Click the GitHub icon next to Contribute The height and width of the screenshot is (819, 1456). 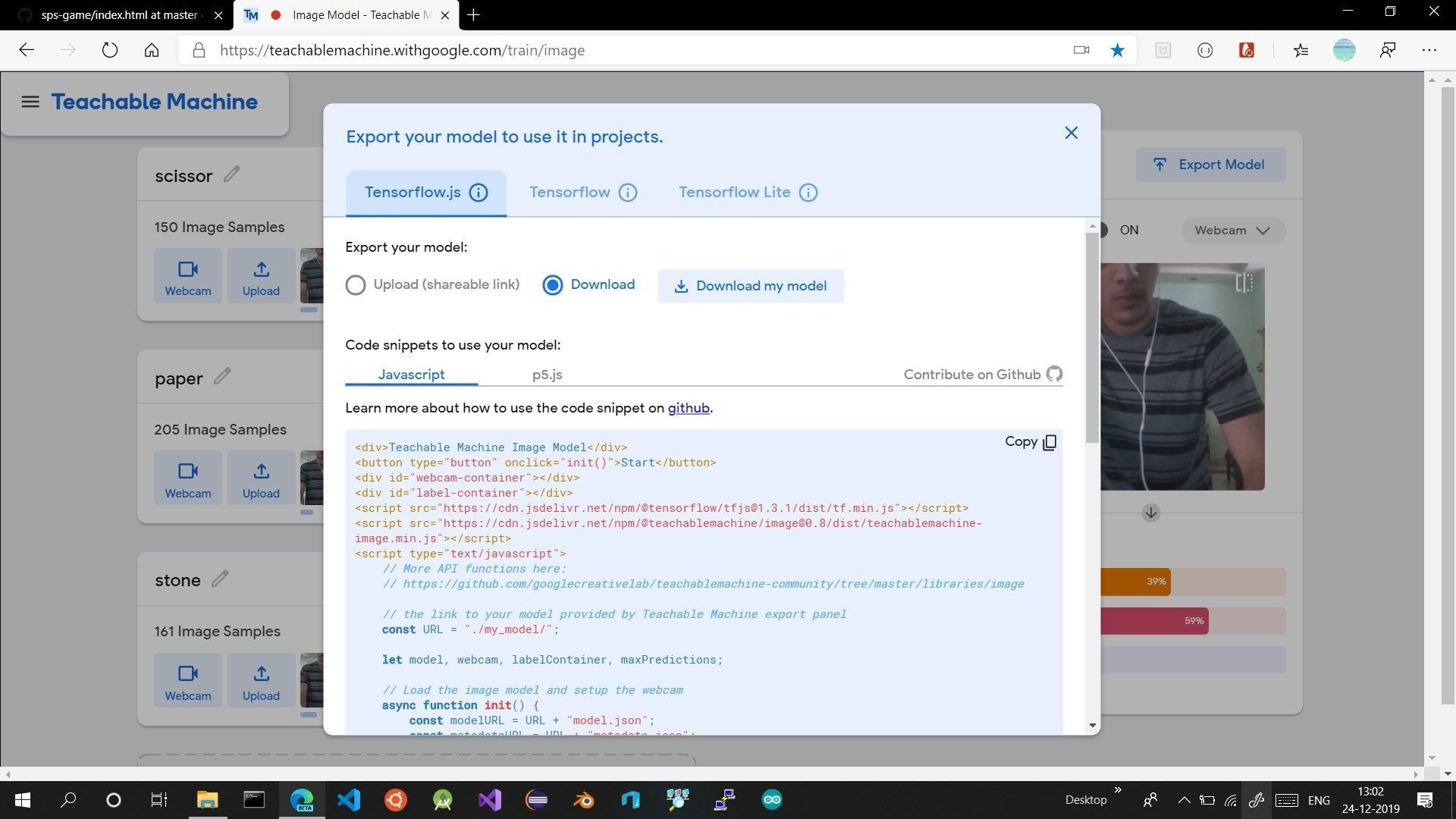pos(1054,374)
